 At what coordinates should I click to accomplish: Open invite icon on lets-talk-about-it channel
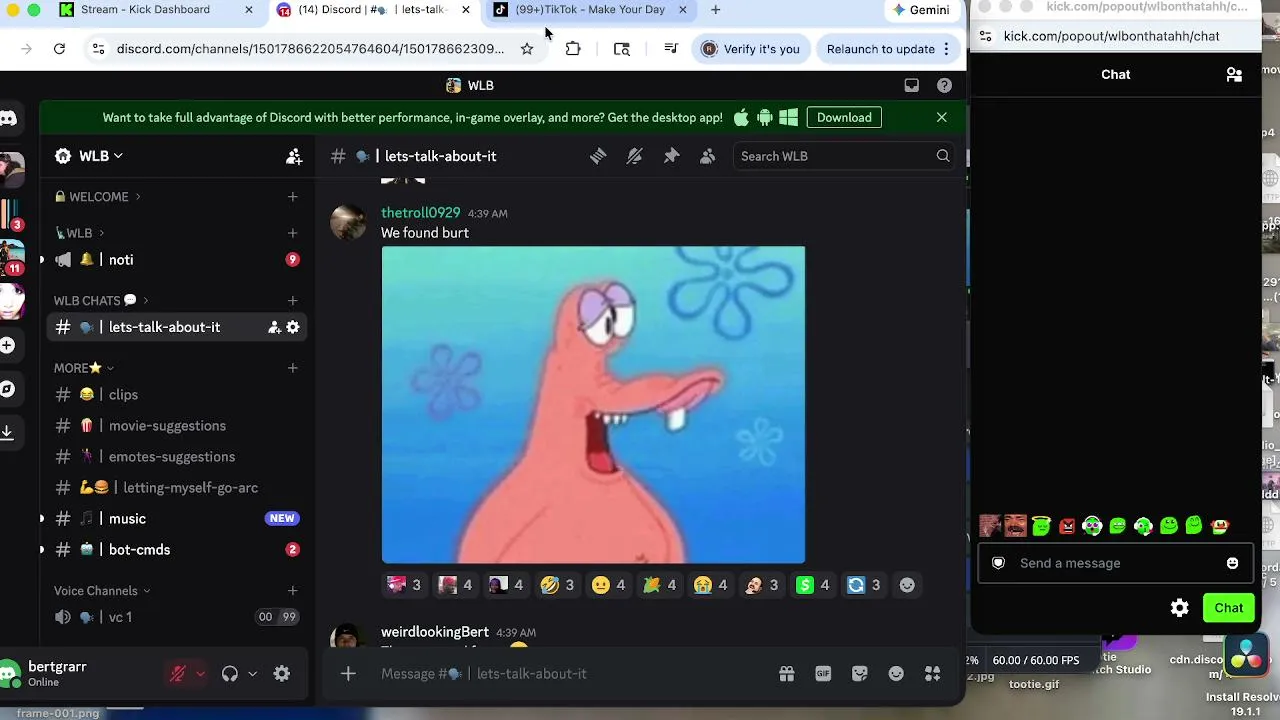[274, 327]
